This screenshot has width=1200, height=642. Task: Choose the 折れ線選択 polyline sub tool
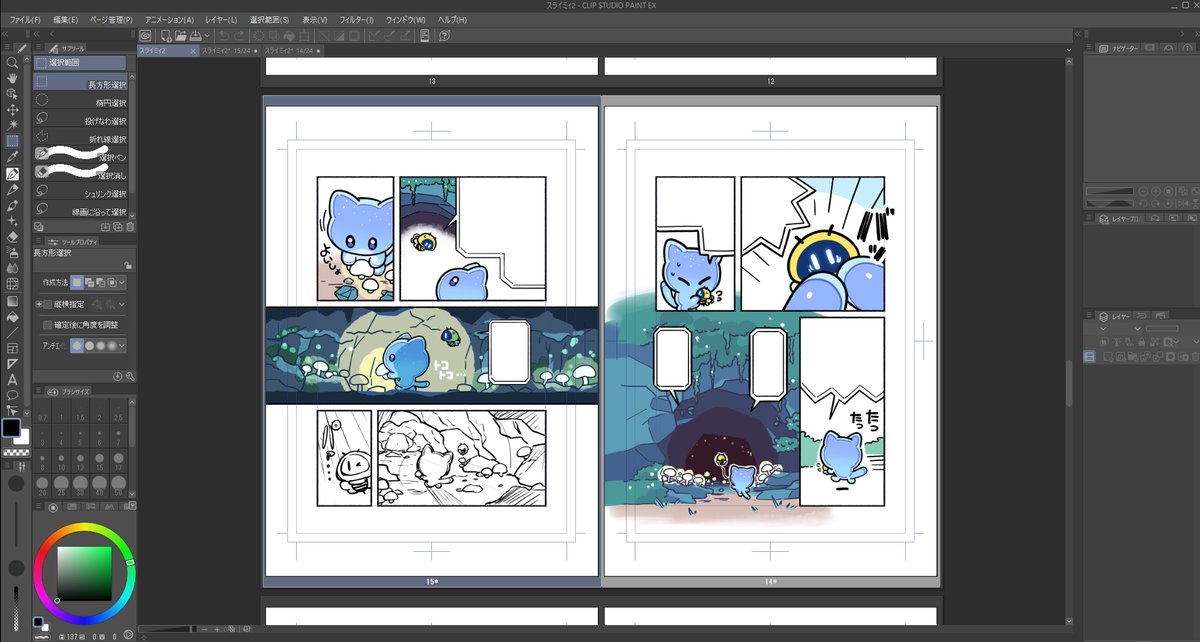click(x=81, y=138)
